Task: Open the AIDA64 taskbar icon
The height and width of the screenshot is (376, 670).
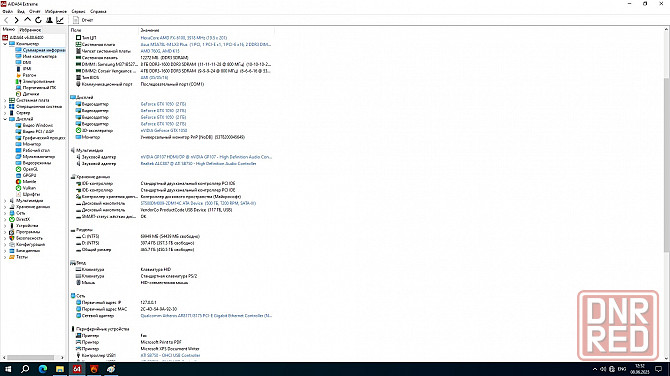Action: 77,369
